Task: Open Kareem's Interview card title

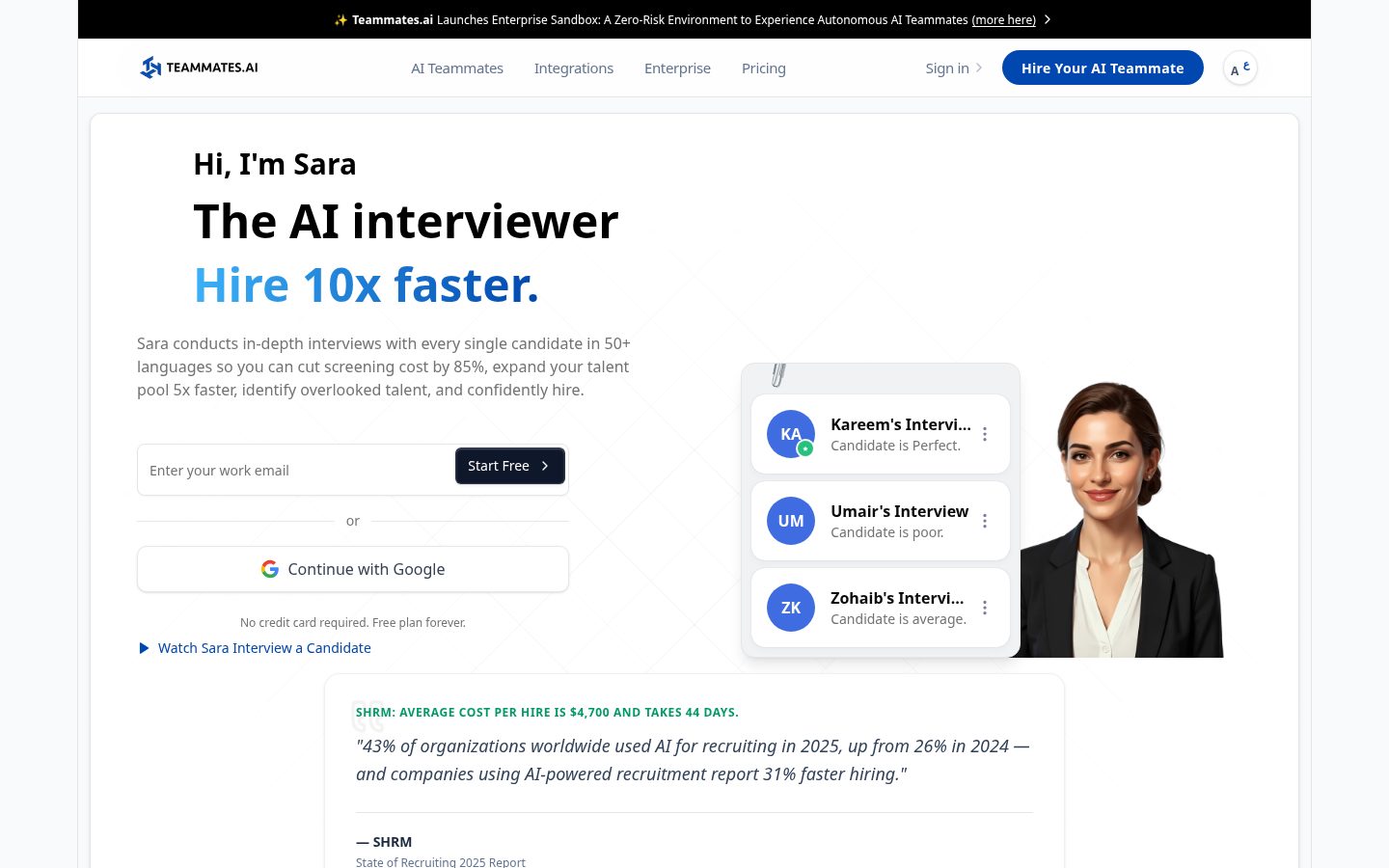Action: (901, 424)
